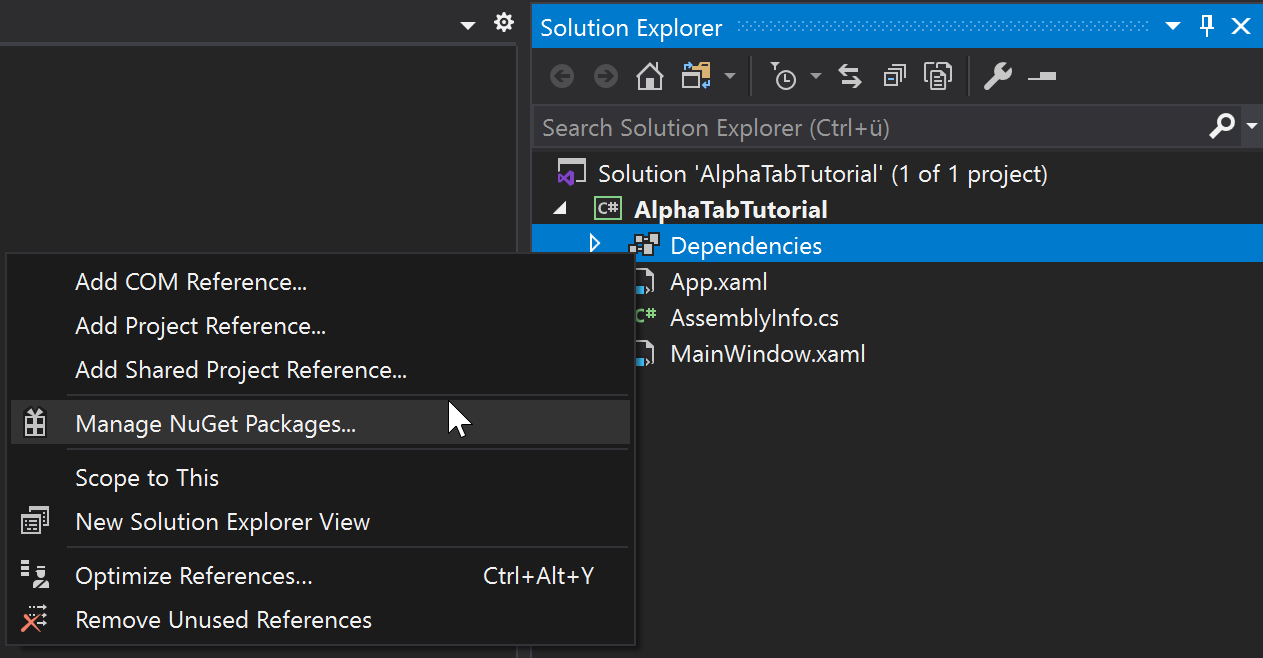Click the New Solution Explorer View icon
Screen dimensions: 1263x658
pyautogui.click(x=35, y=521)
